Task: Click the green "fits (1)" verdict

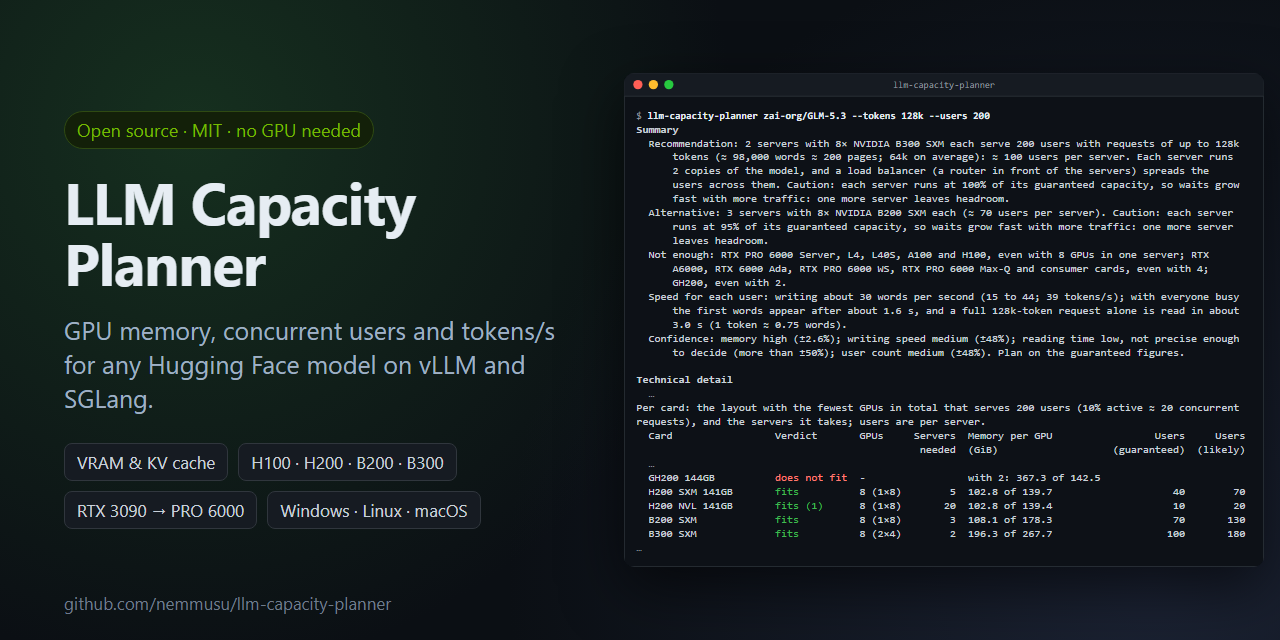Action: point(799,506)
